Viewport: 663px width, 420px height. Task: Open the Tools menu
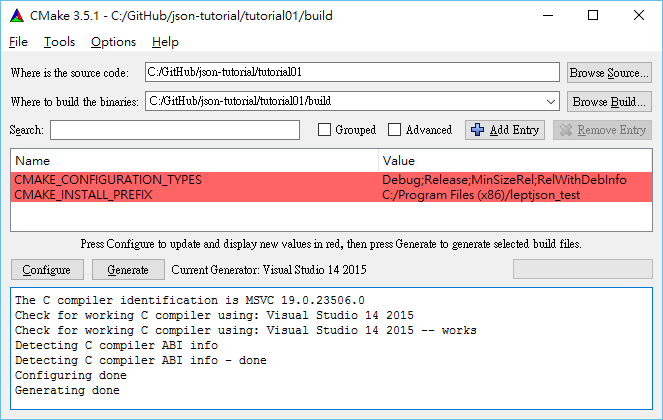click(59, 42)
